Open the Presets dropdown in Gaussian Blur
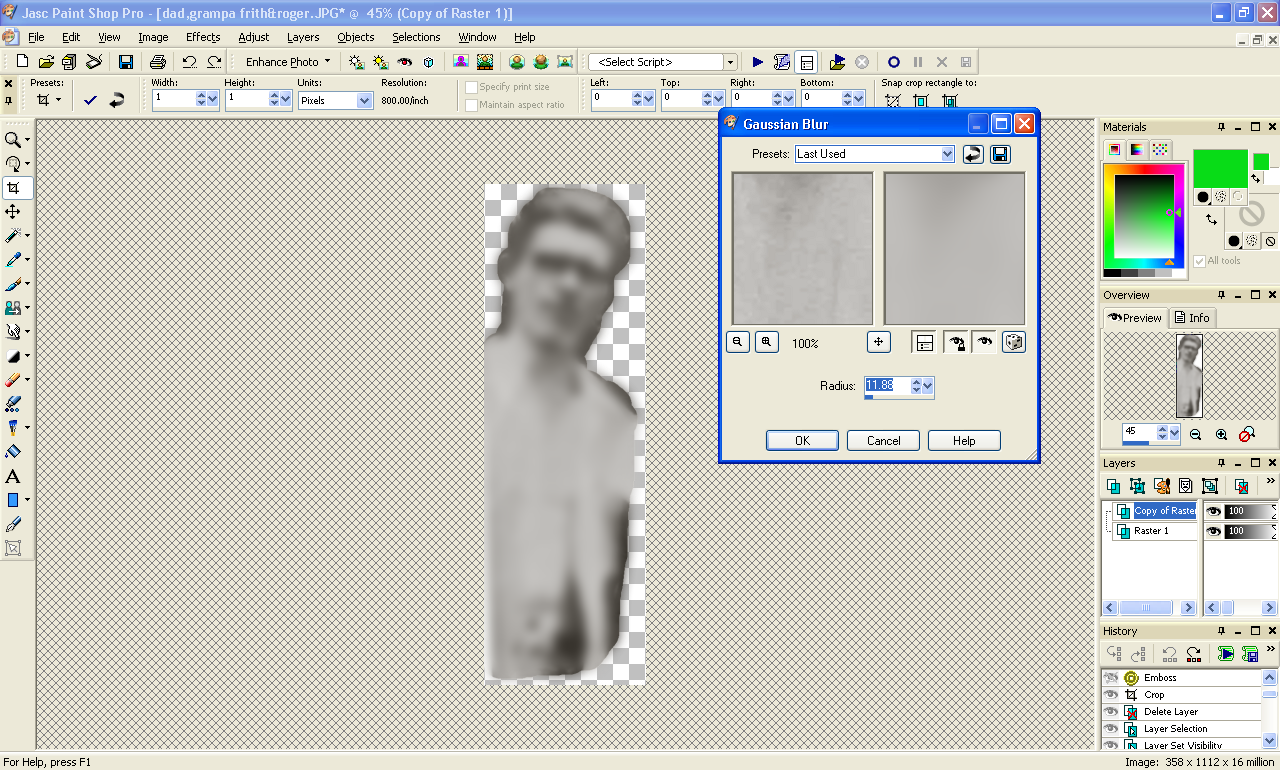The height and width of the screenshot is (770, 1280). [947, 154]
